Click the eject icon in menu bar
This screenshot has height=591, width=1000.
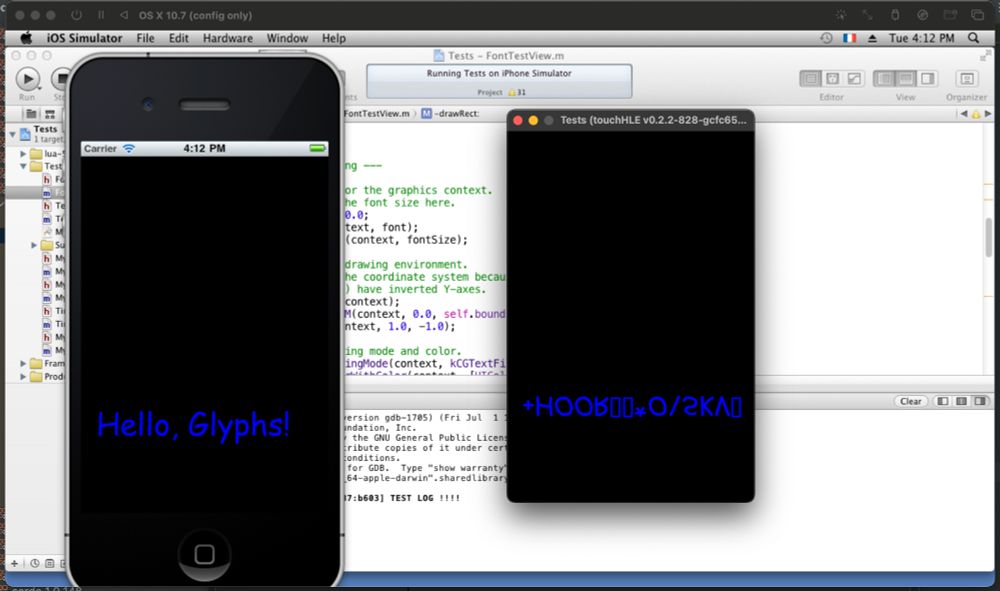tap(872, 38)
